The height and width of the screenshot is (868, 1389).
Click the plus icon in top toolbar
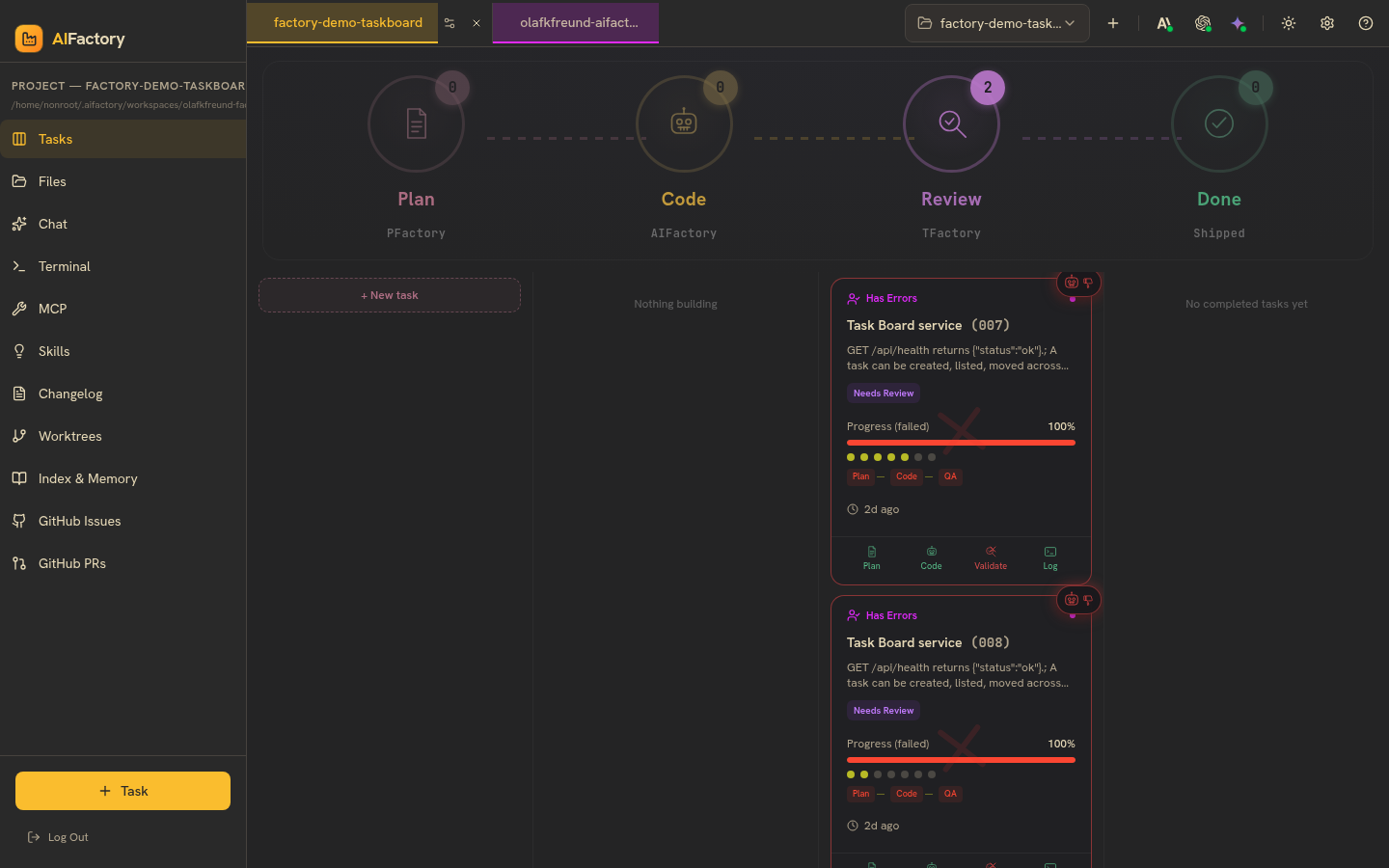[1113, 23]
